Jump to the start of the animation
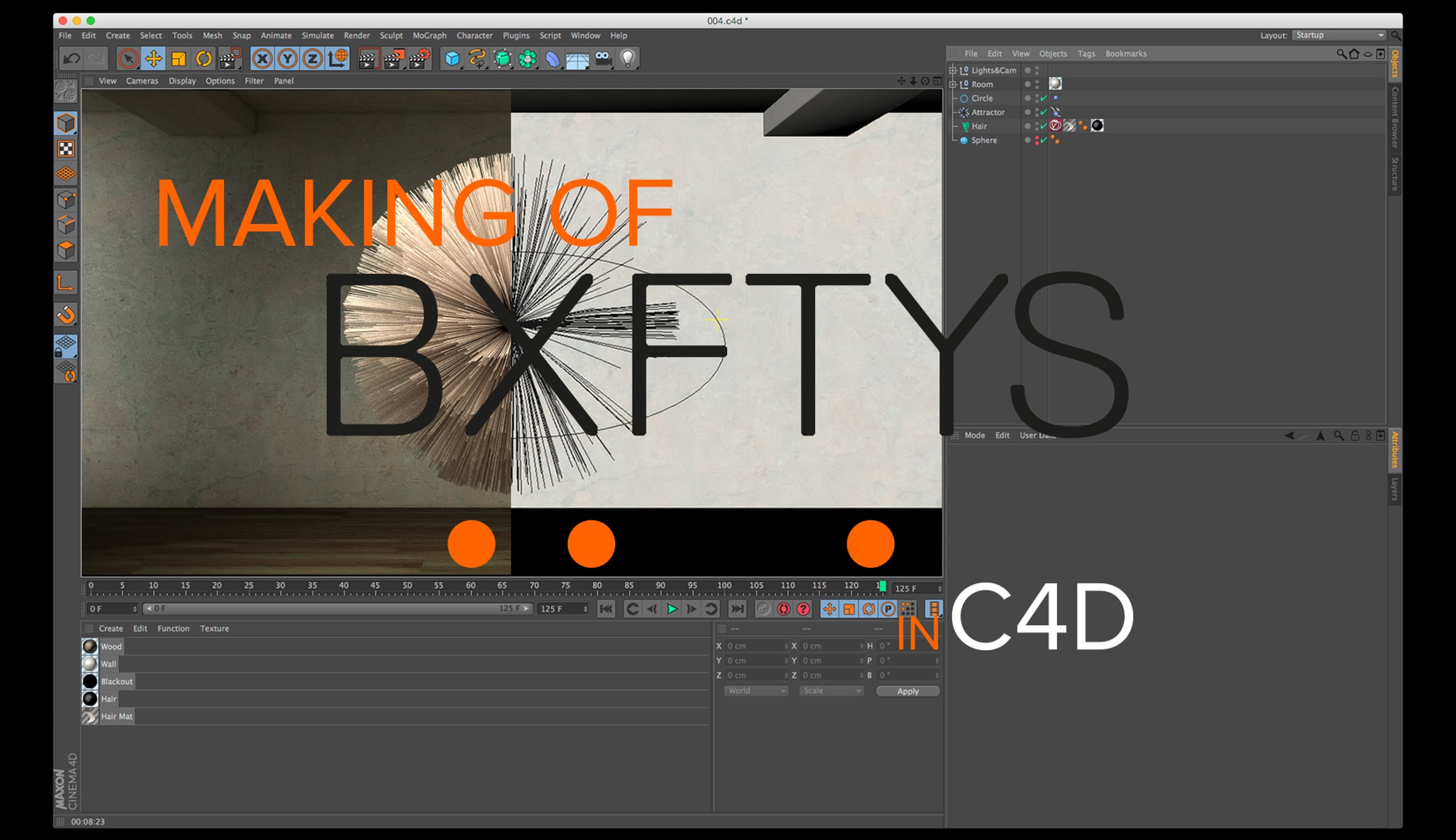Viewport: 1456px width, 840px height. click(606, 609)
